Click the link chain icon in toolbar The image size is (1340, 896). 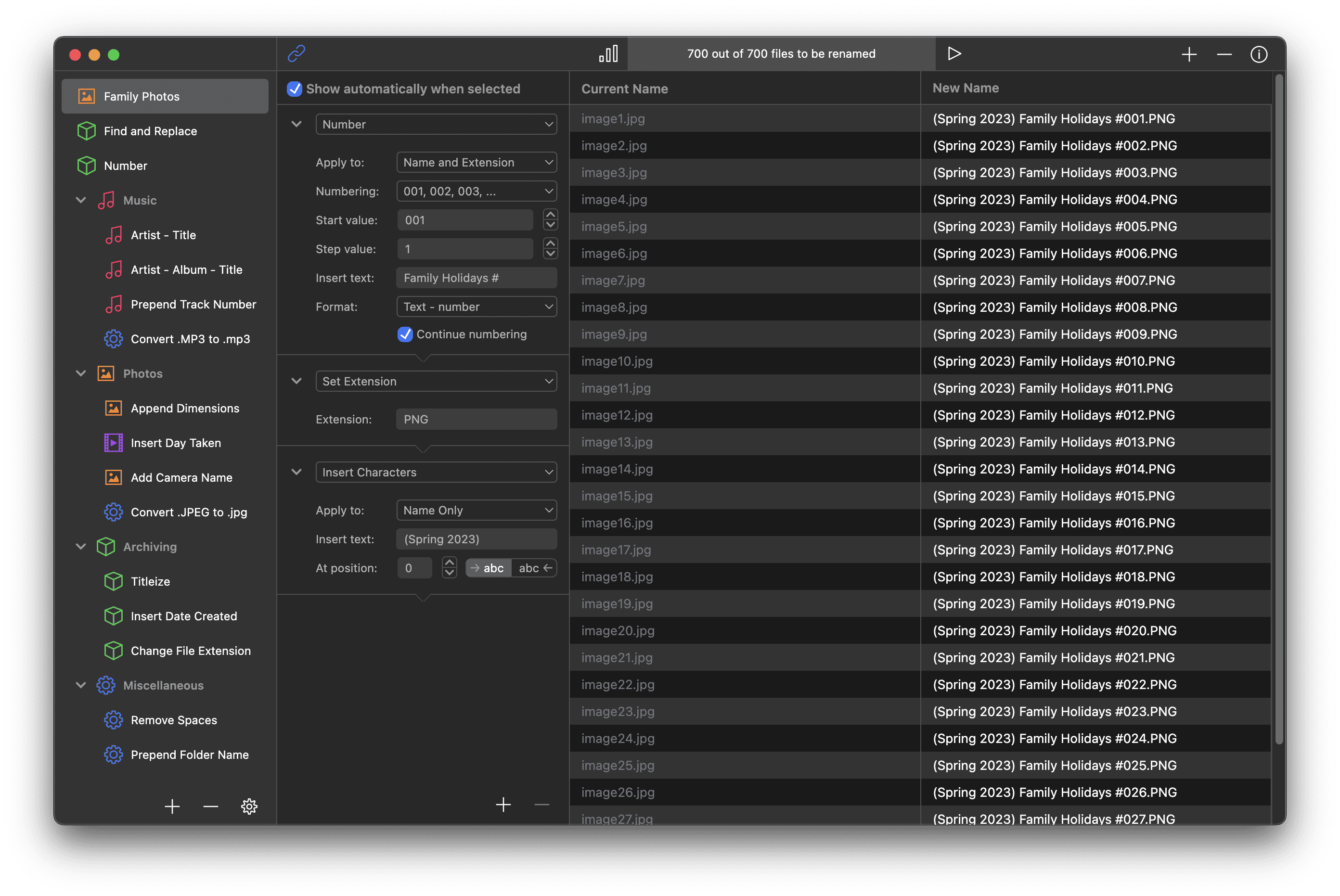coord(296,54)
